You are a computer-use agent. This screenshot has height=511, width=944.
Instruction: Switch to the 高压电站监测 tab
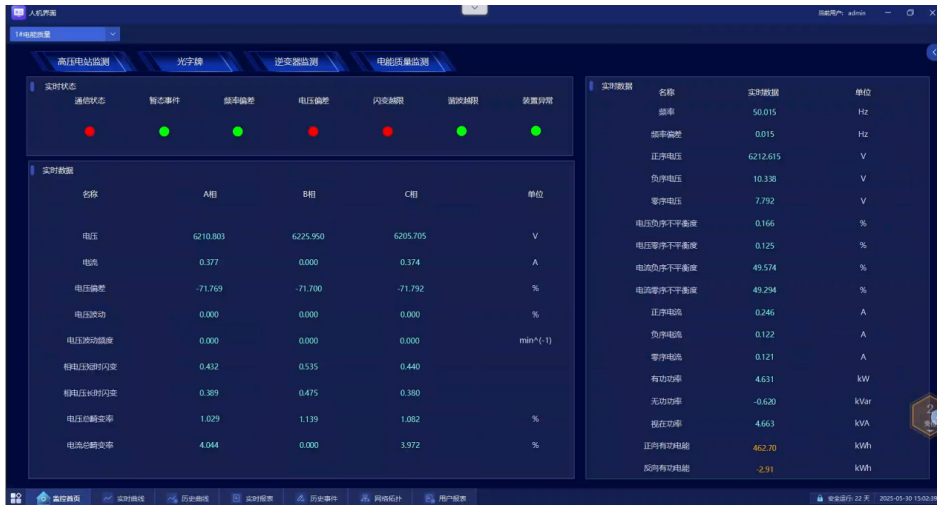point(83,62)
